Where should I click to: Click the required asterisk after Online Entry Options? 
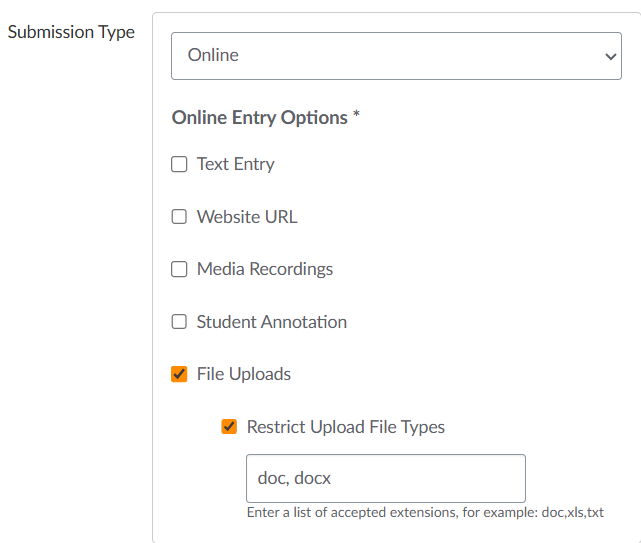point(356,117)
